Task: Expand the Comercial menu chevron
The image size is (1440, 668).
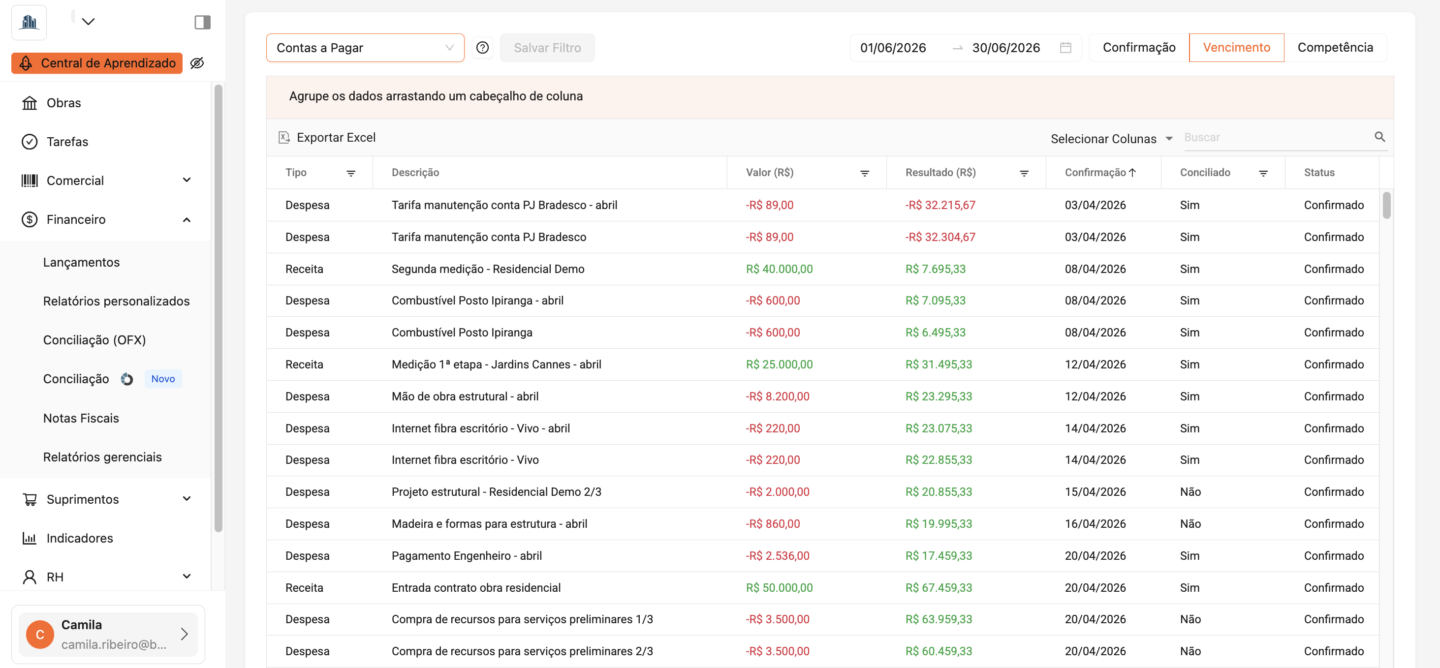Action: point(187,180)
